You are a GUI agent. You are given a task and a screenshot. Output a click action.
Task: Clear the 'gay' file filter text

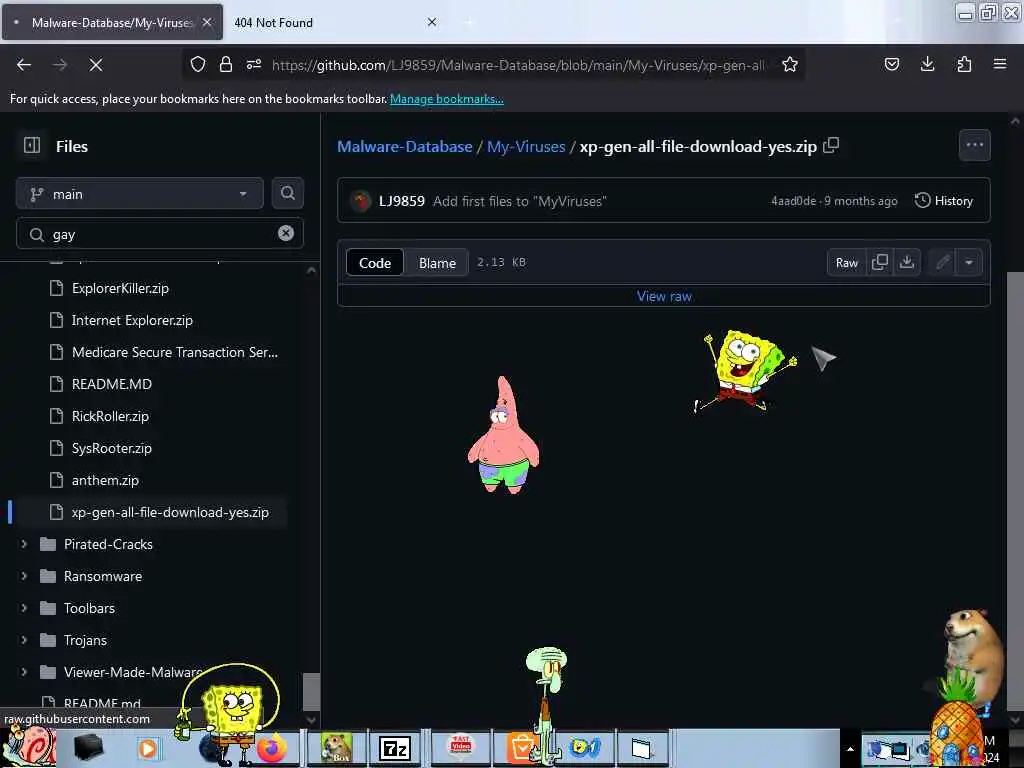pos(285,233)
